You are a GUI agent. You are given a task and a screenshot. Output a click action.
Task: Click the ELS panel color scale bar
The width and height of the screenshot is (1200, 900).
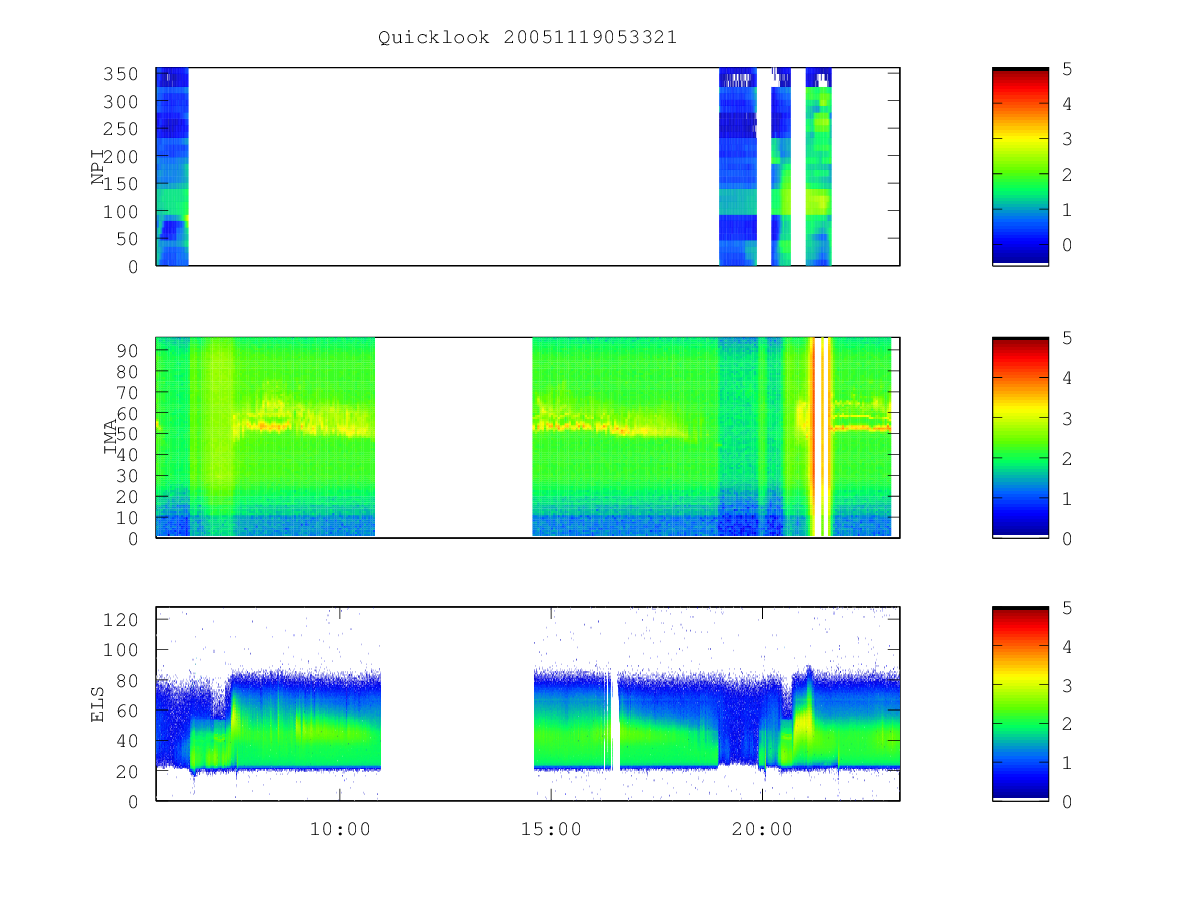(x=1020, y=703)
